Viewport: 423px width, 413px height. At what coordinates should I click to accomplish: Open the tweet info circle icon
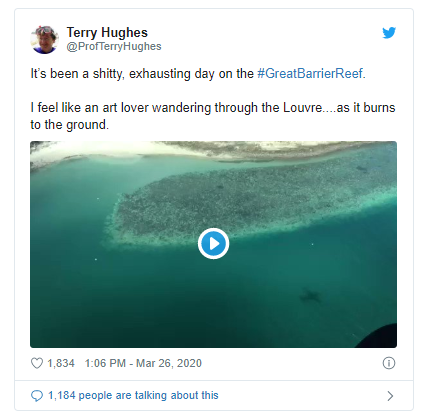(389, 363)
